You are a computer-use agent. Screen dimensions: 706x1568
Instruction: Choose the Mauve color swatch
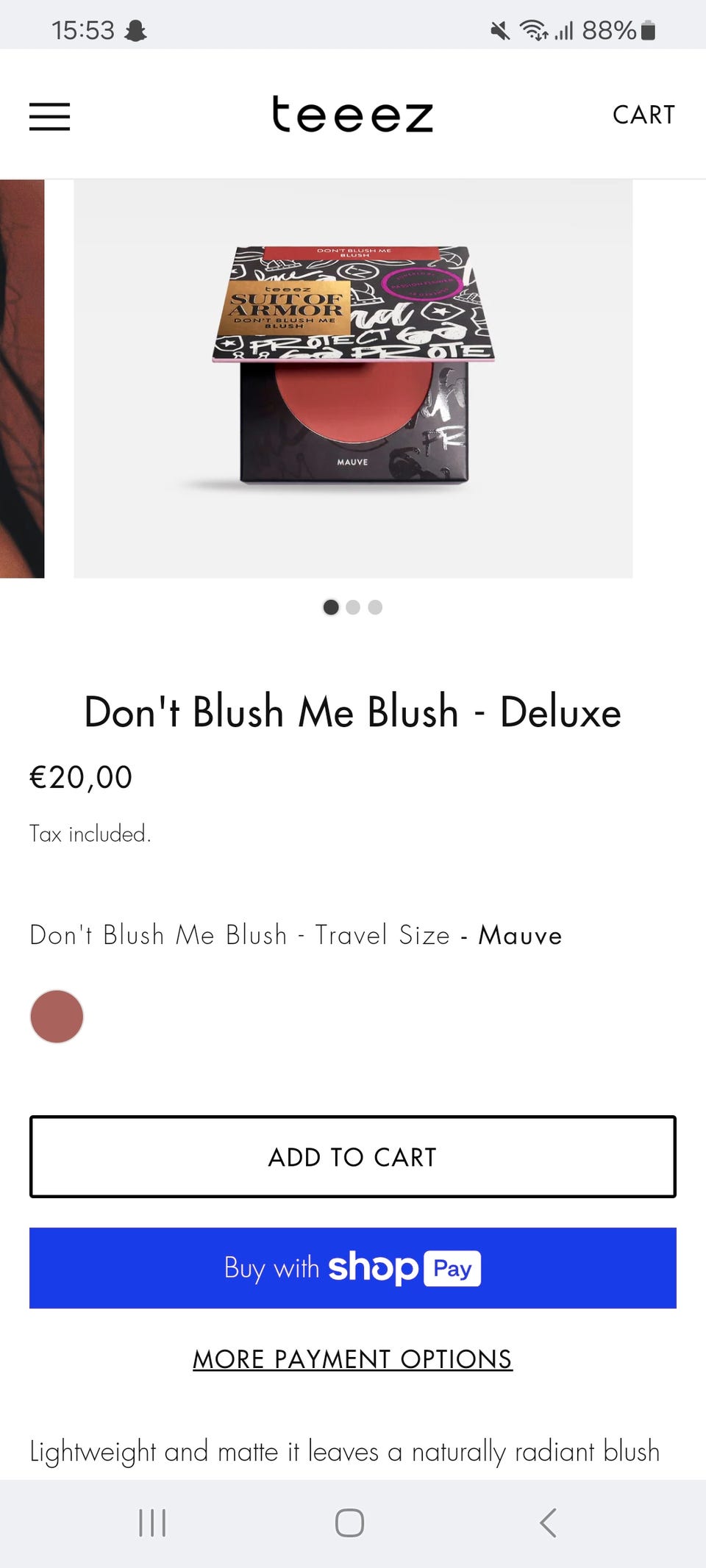(x=57, y=1017)
